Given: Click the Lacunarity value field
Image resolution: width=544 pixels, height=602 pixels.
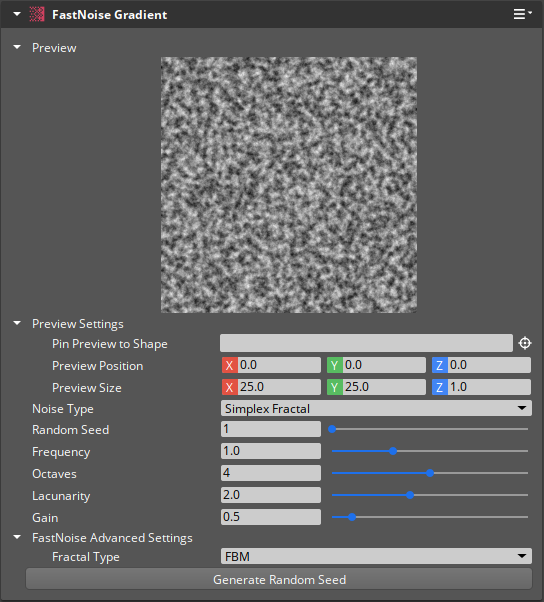Looking at the screenshot, I should (x=271, y=495).
